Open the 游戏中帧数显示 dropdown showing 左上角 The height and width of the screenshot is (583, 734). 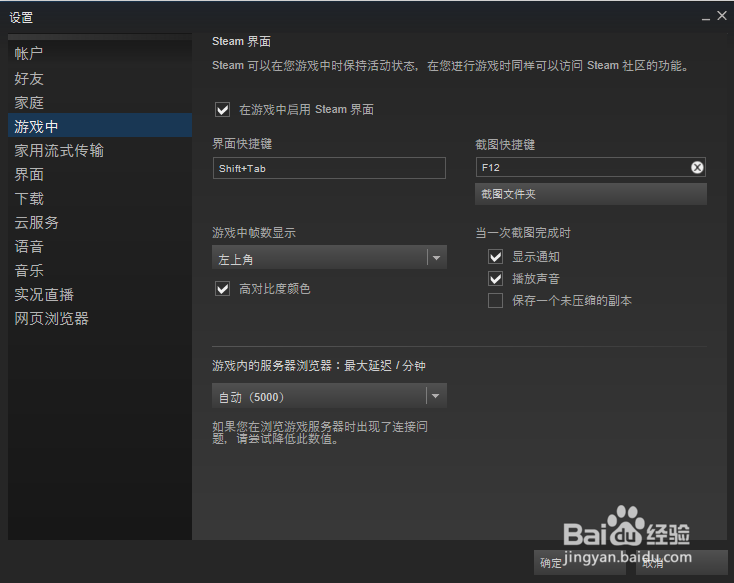[329, 258]
